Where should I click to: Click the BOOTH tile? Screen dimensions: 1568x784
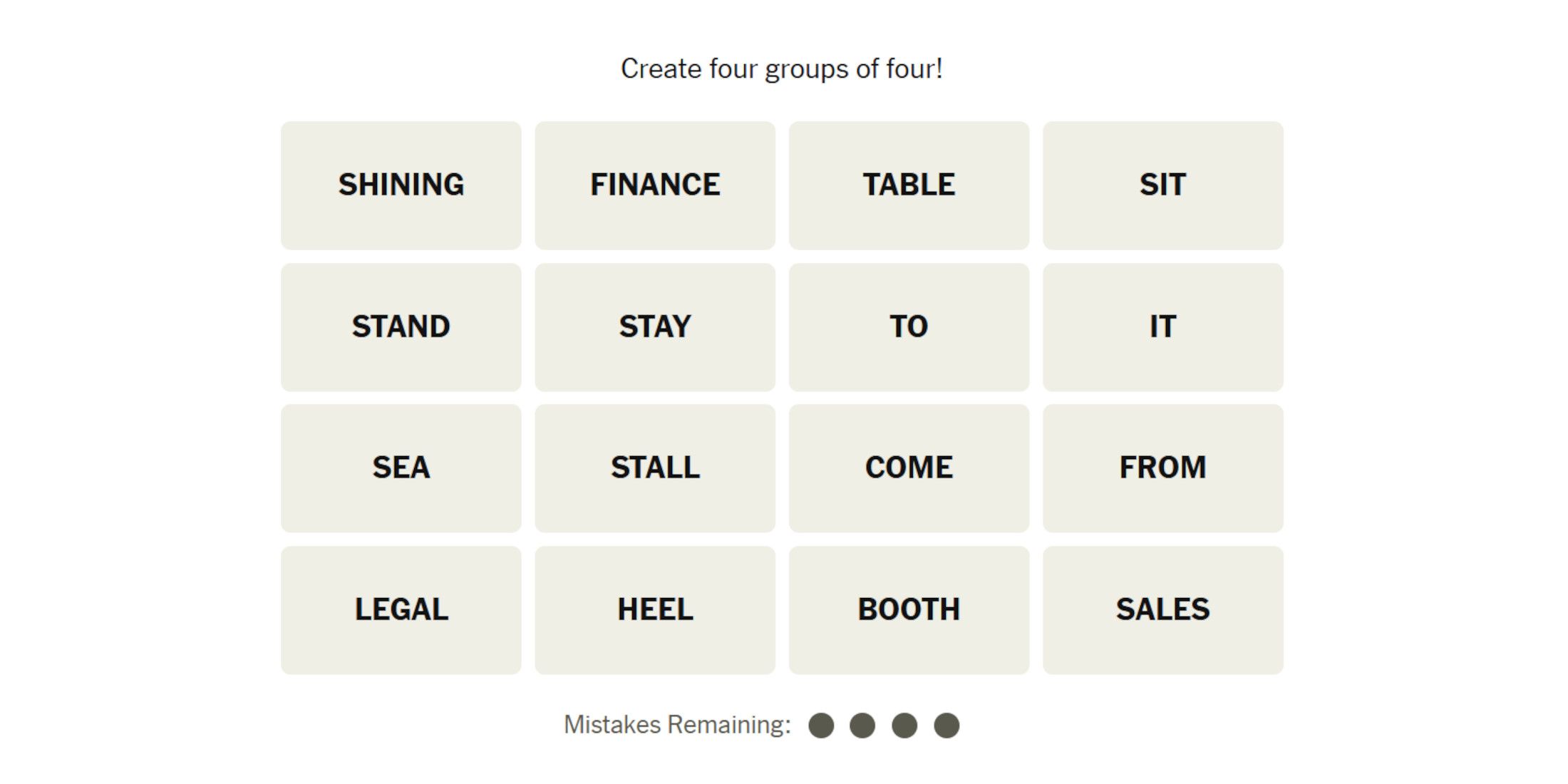(x=909, y=610)
